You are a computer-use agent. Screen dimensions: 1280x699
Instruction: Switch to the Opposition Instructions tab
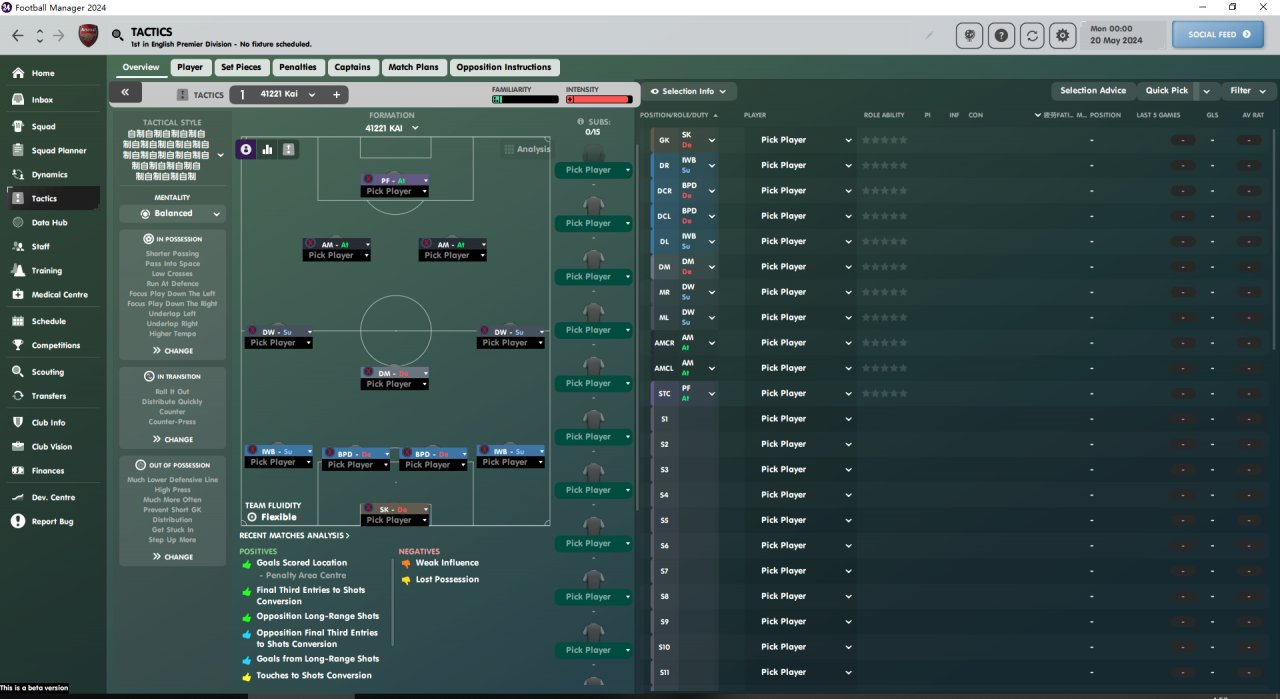tap(504, 67)
